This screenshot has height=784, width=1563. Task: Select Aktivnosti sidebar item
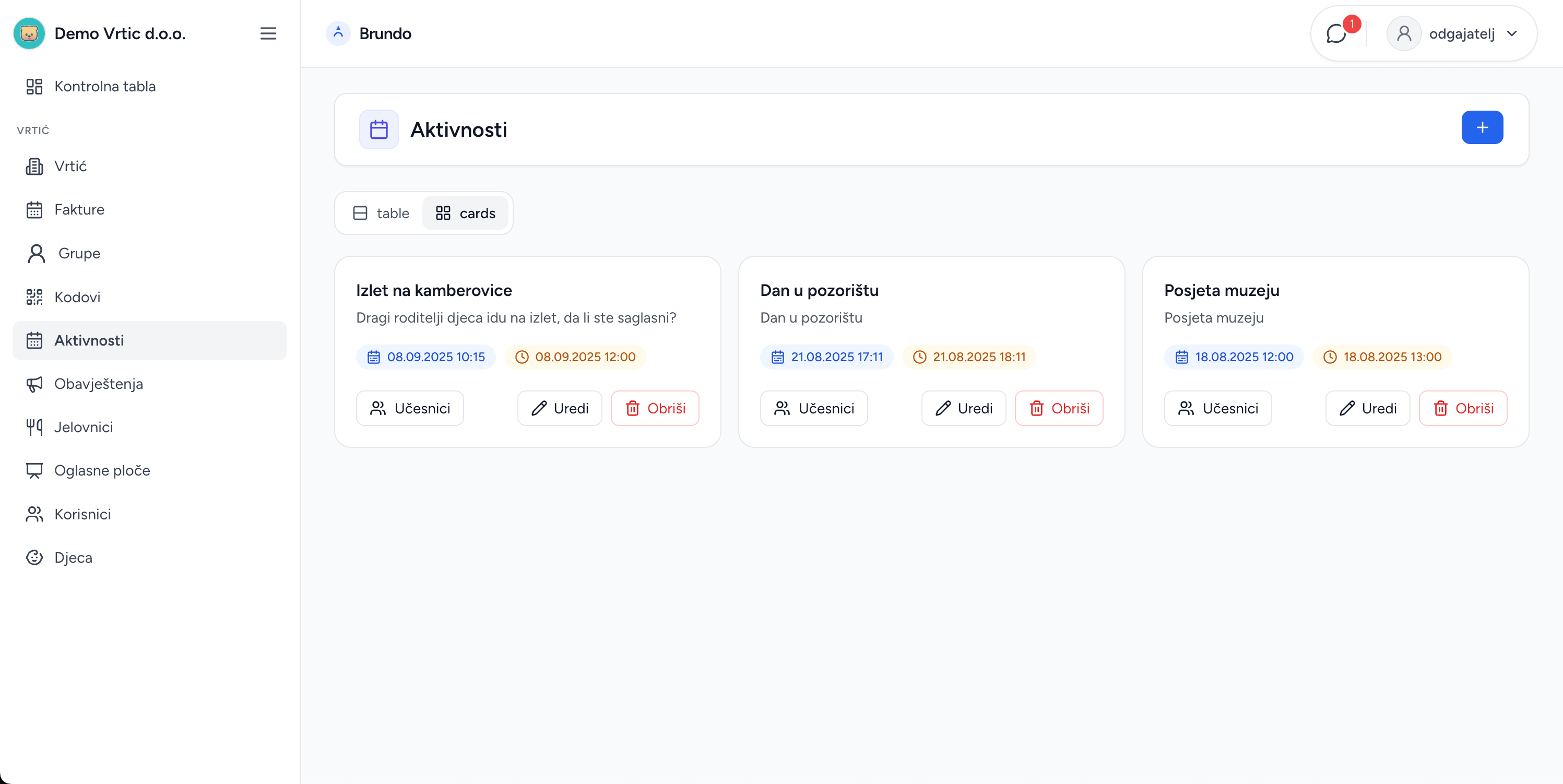pyautogui.click(x=150, y=340)
